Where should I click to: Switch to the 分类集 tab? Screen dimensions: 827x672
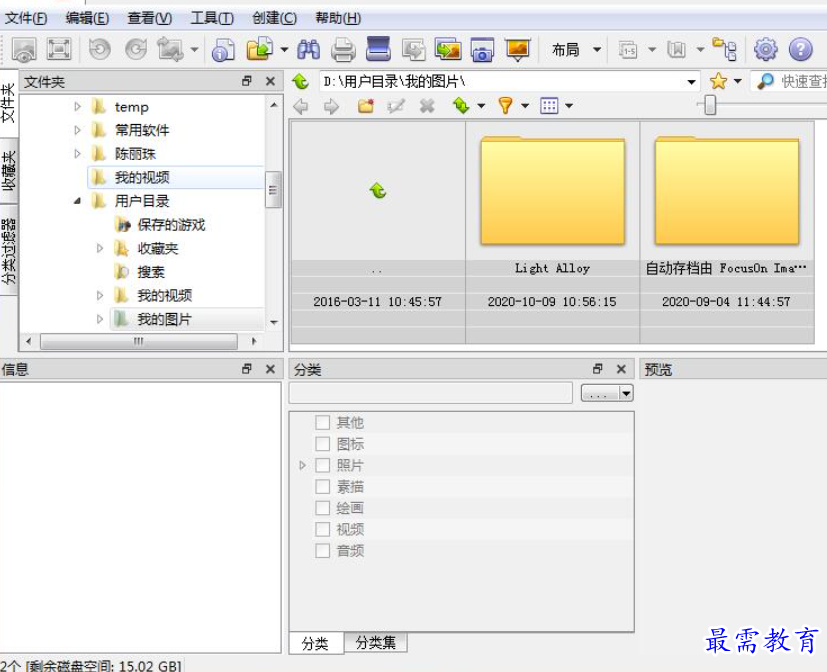(x=376, y=642)
